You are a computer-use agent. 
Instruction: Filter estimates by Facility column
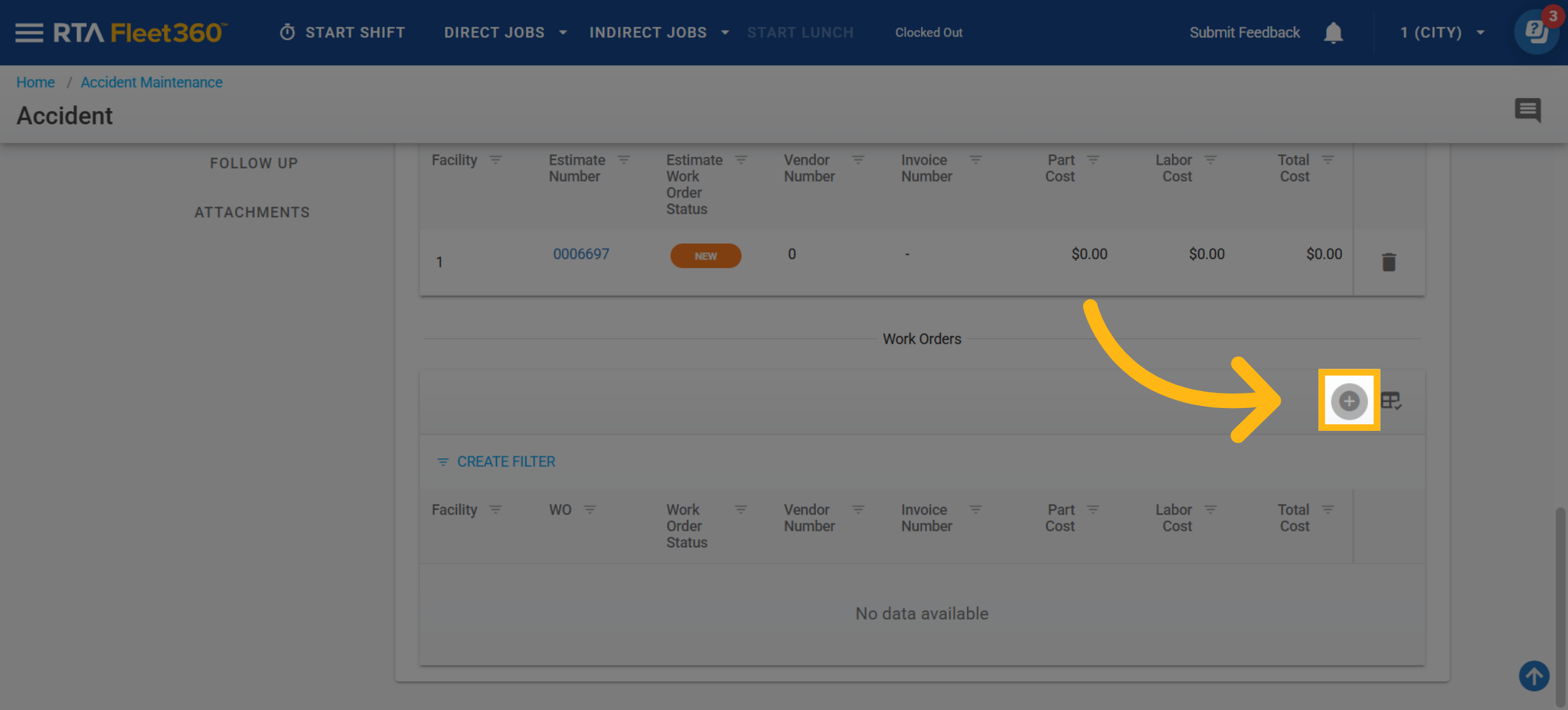(x=496, y=160)
